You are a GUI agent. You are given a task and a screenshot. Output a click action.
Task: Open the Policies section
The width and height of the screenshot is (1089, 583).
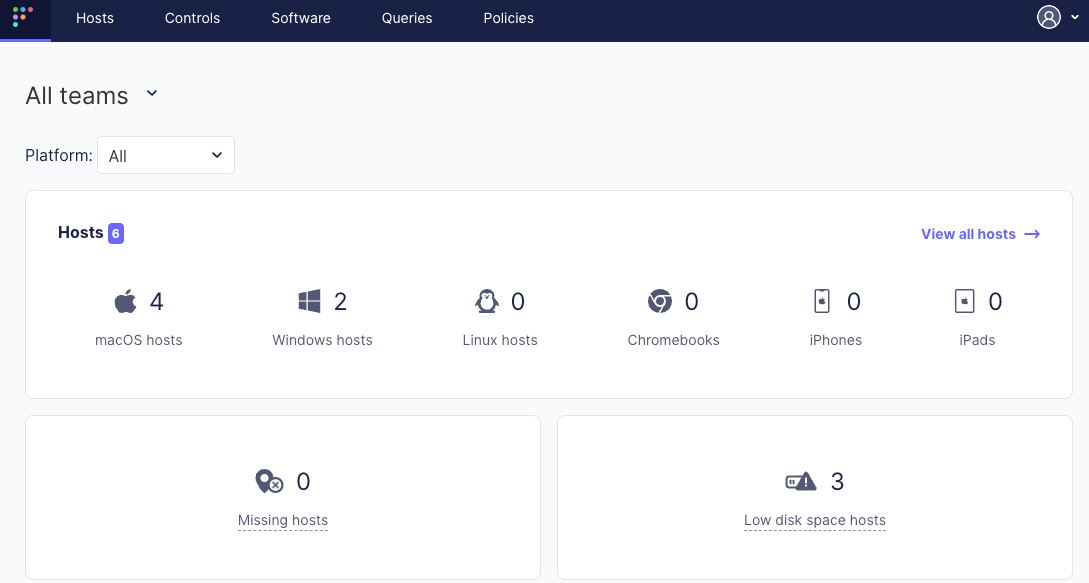pyautogui.click(x=508, y=17)
